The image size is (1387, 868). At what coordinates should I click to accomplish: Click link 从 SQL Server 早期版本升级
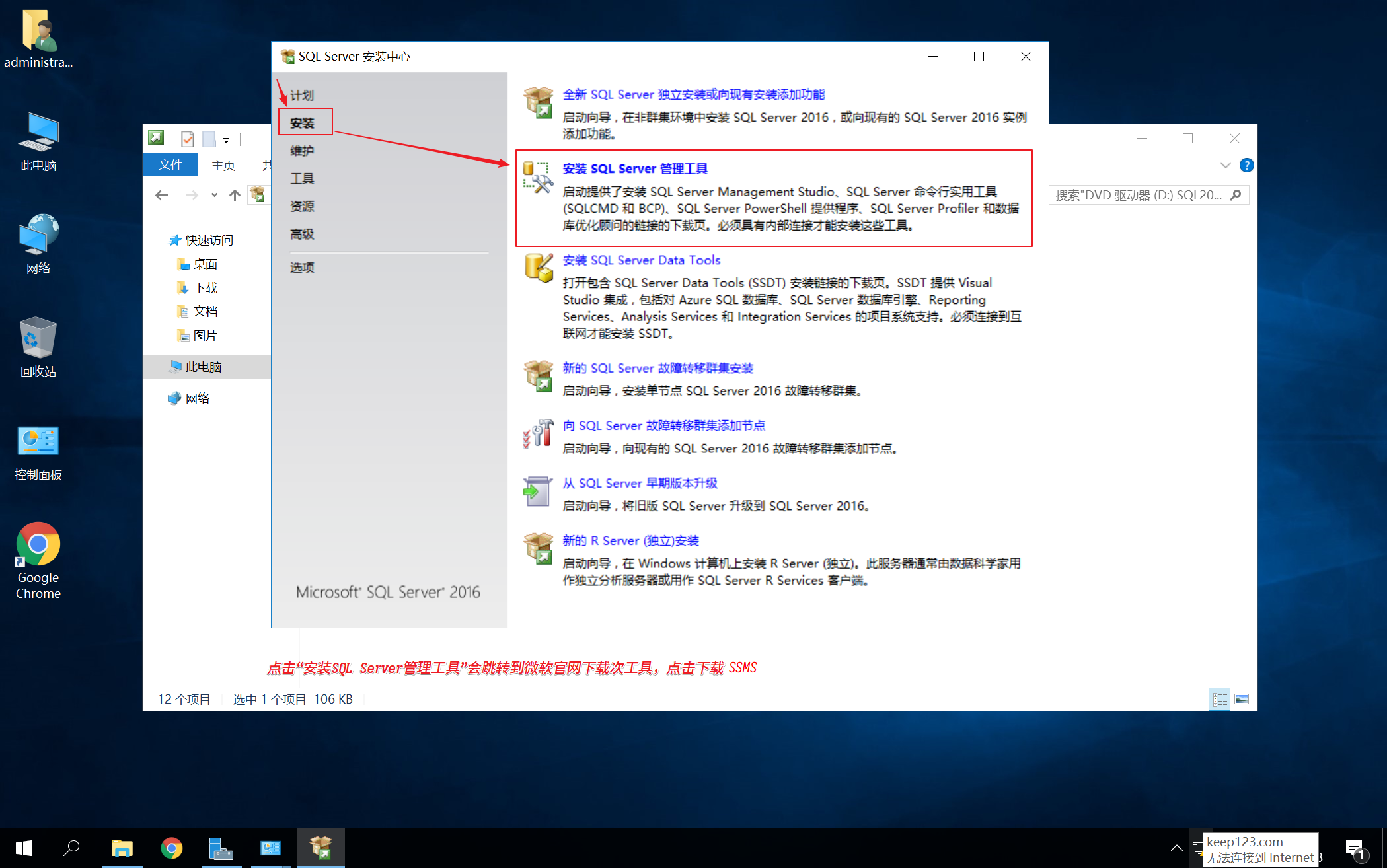640,483
